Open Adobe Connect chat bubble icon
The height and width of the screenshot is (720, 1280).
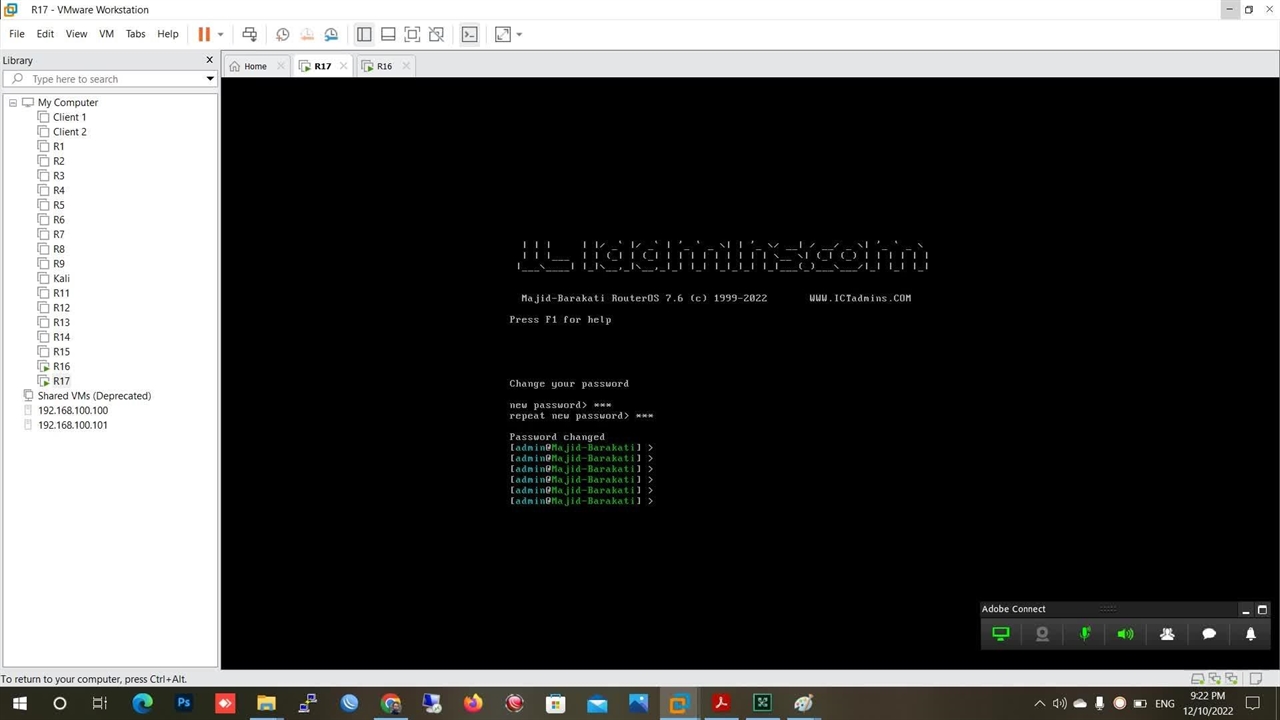point(1208,634)
